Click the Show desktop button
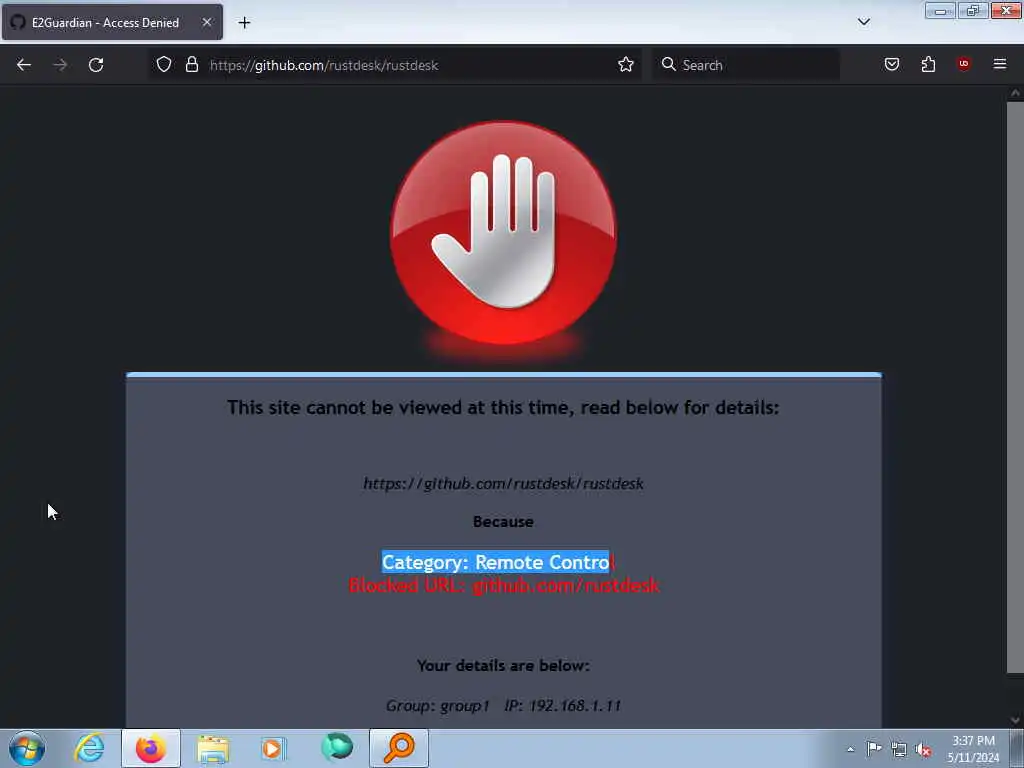The width and height of the screenshot is (1024, 768). 1017,748
